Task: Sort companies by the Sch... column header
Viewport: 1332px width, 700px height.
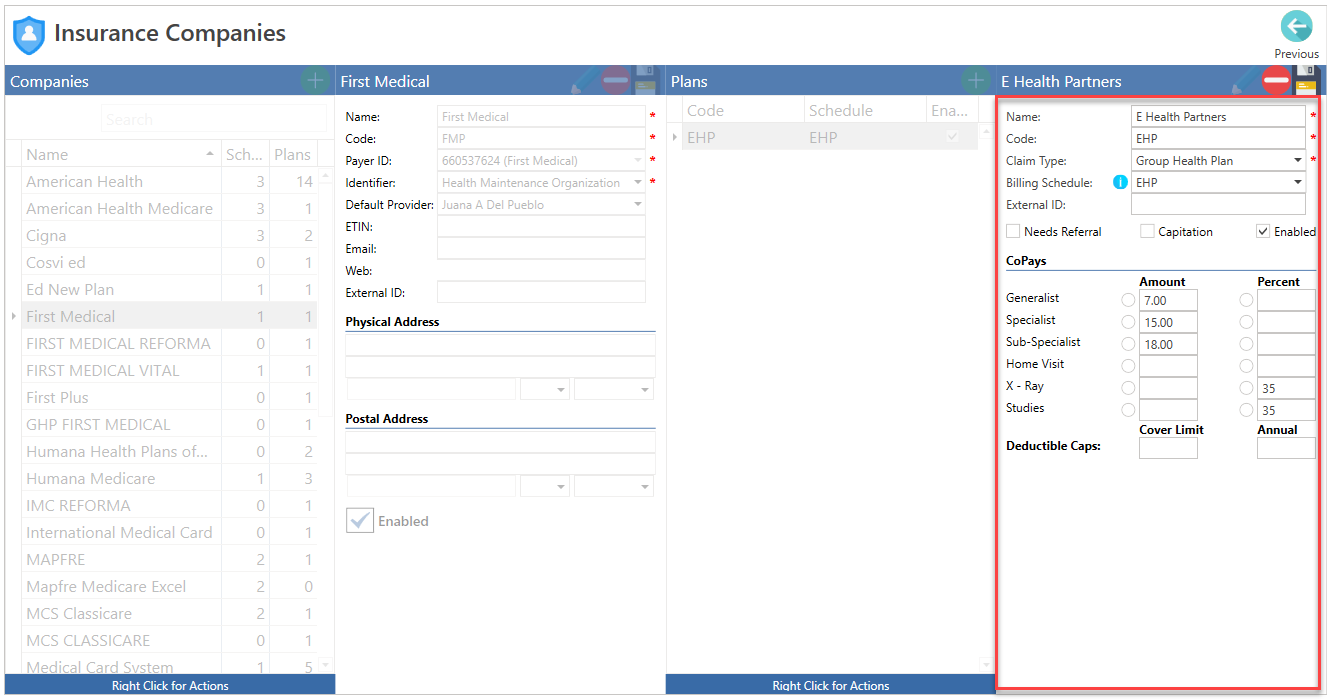Action: pyautogui.click(x=245, y=154)
